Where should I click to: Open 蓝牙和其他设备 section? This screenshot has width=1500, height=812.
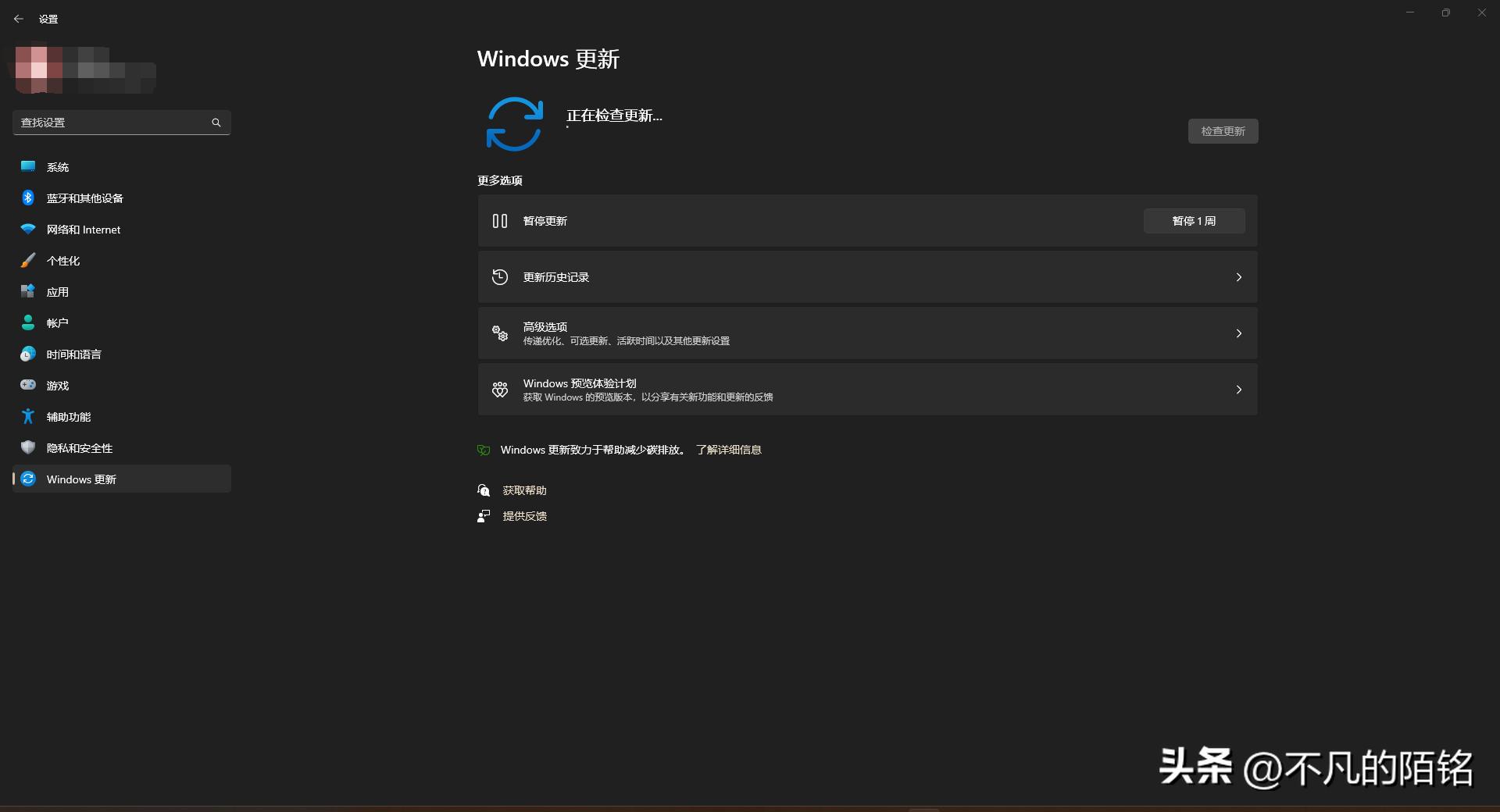[x=121, y=198]
